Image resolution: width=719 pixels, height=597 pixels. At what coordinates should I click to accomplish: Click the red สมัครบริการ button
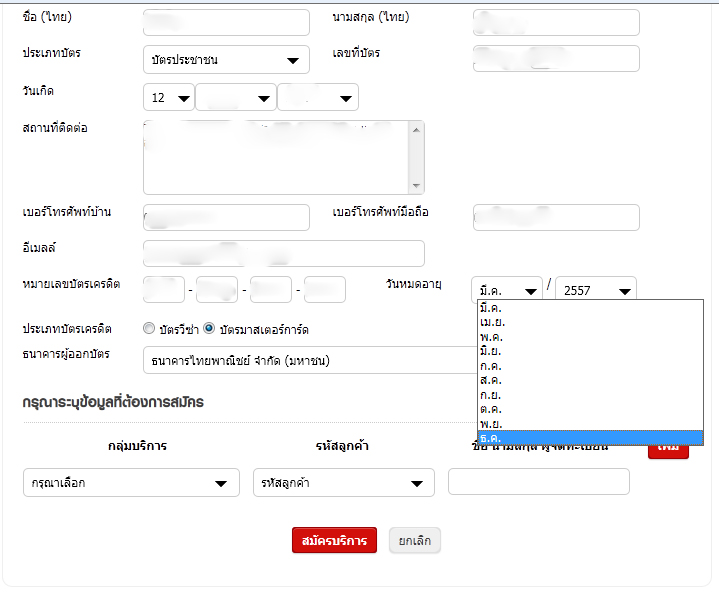click(334, 540)
